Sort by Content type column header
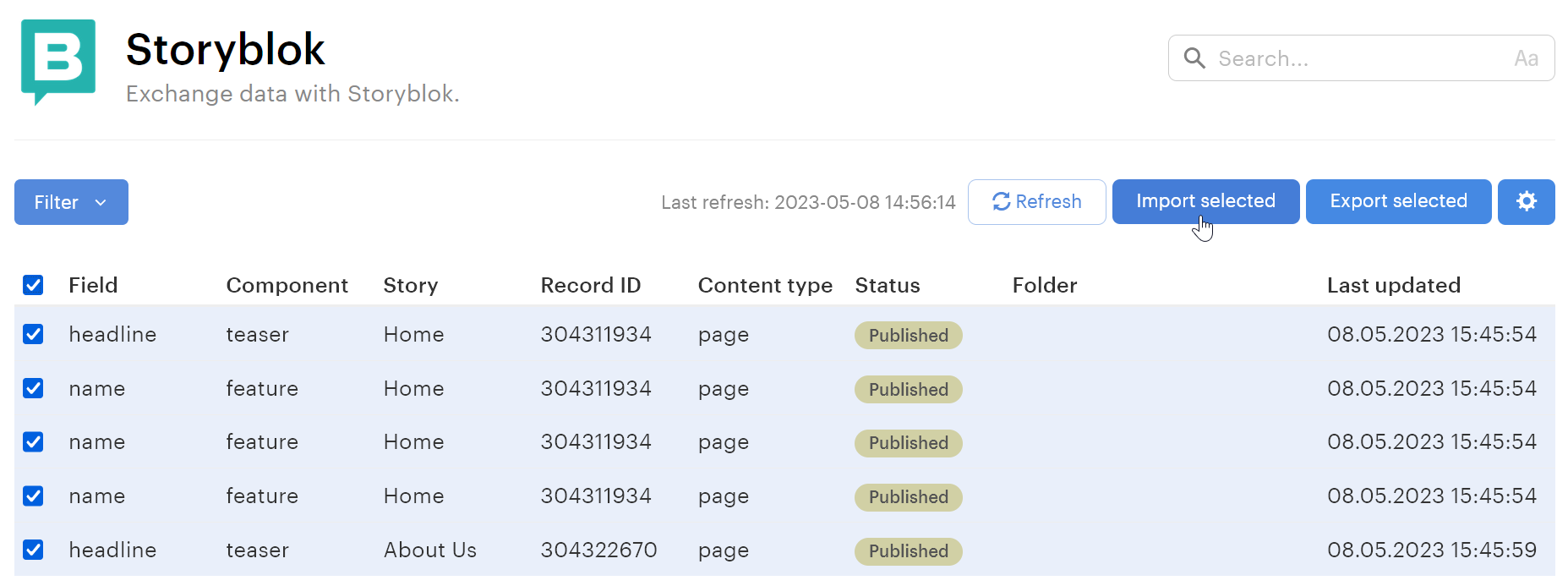This screenshot has width=1568, height=586. (765, 285)
